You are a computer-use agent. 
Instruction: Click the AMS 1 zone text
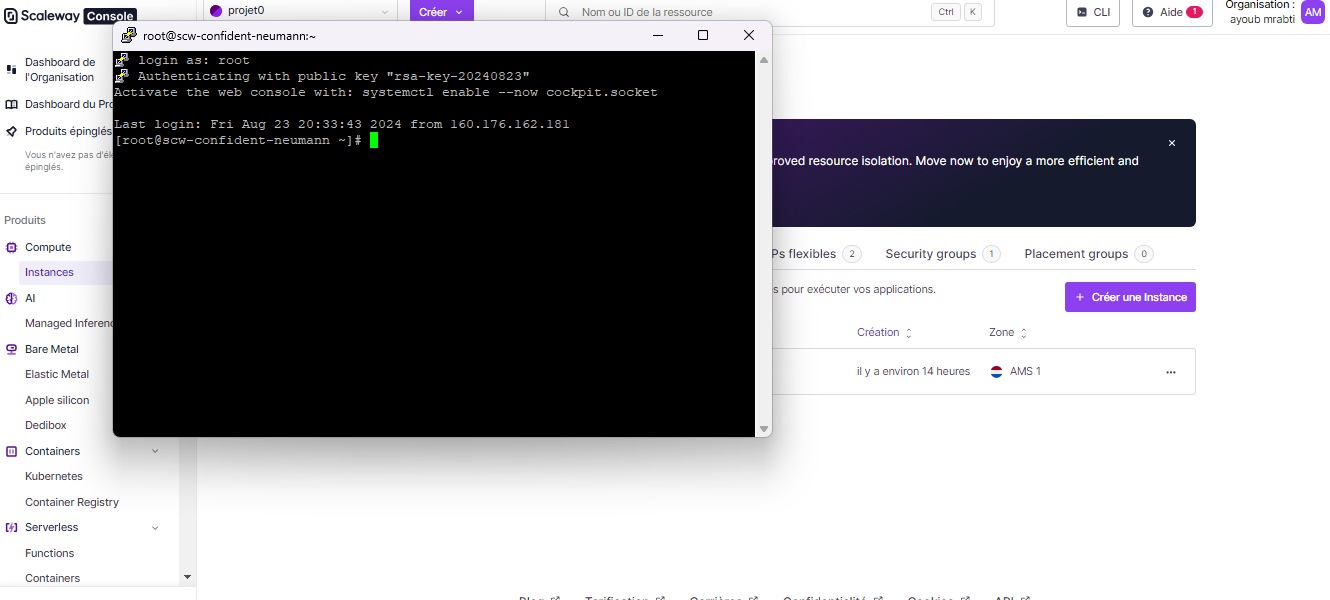(1025, 371)
